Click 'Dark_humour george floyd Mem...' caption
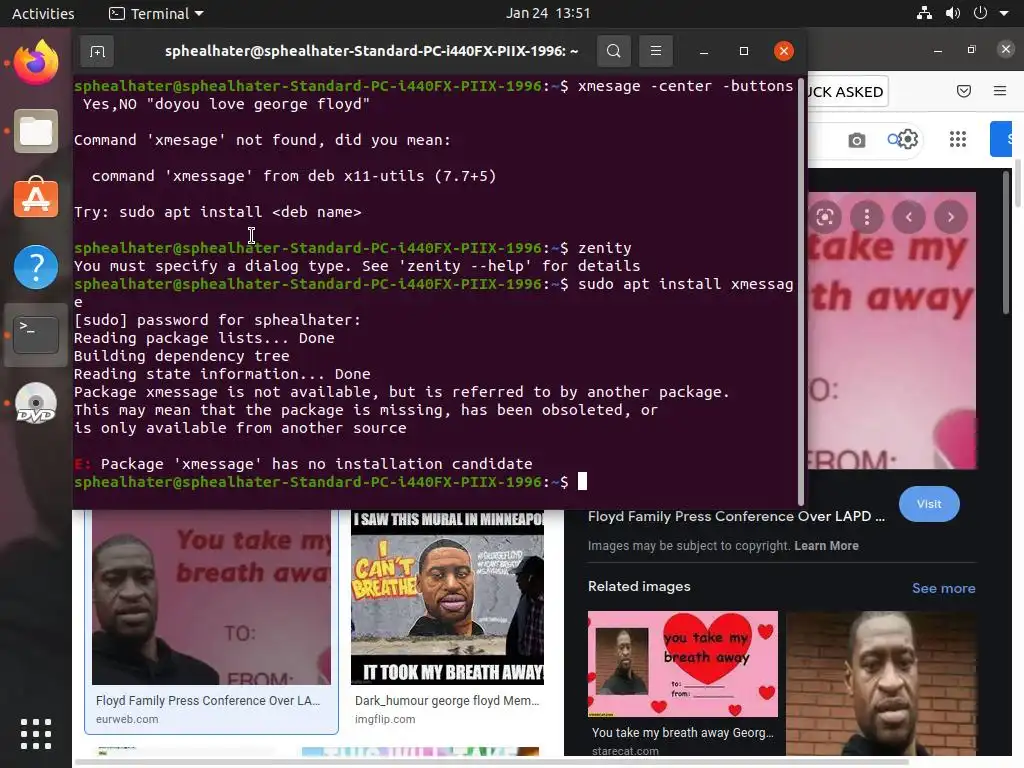 coord(447,701)
